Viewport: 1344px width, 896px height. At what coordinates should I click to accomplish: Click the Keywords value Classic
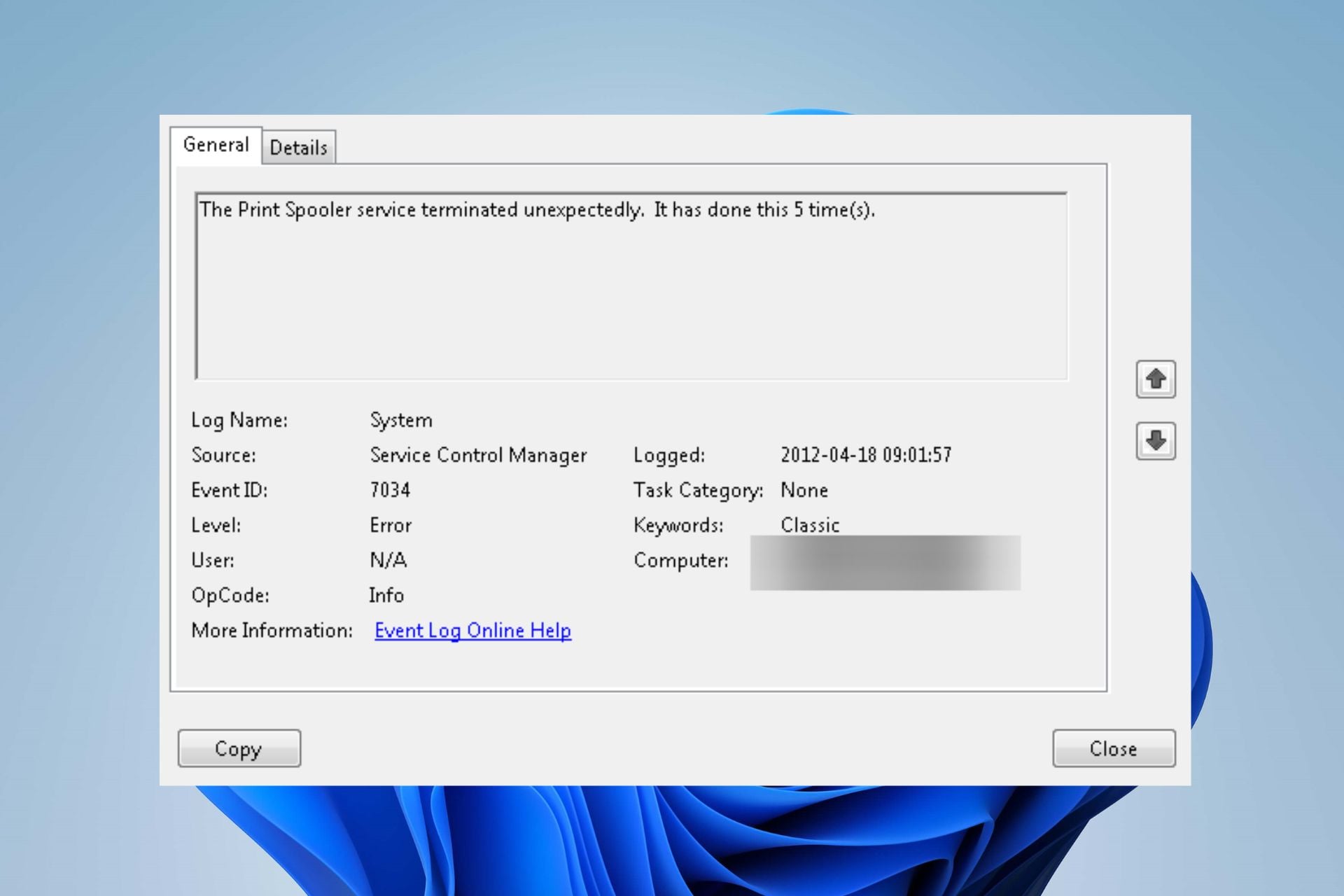click(810, 525)
